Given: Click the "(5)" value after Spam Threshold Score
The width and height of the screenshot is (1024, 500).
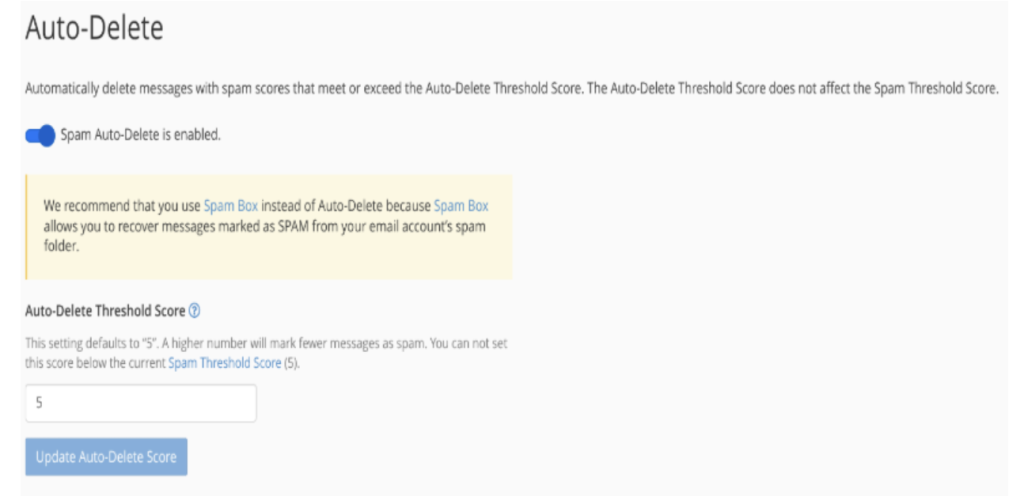Looking at the screenshot, I should pos(291,363).
